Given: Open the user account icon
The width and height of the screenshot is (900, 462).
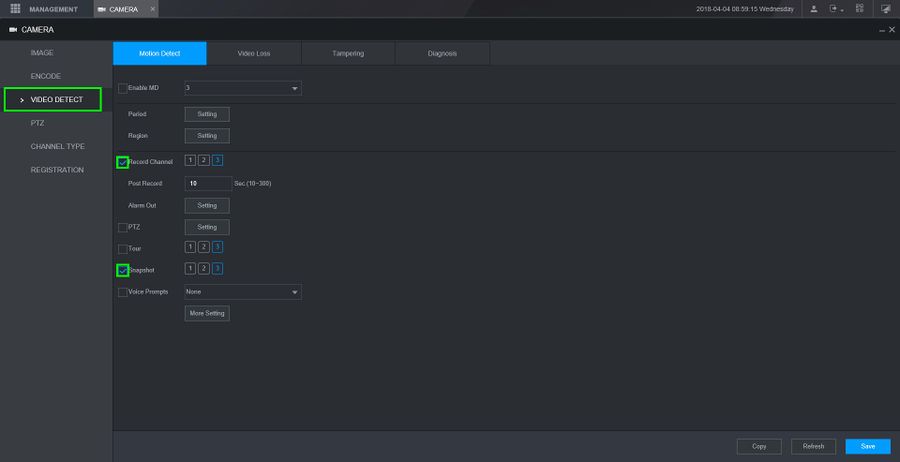Looking at the screenshot, I should point(814,9).
